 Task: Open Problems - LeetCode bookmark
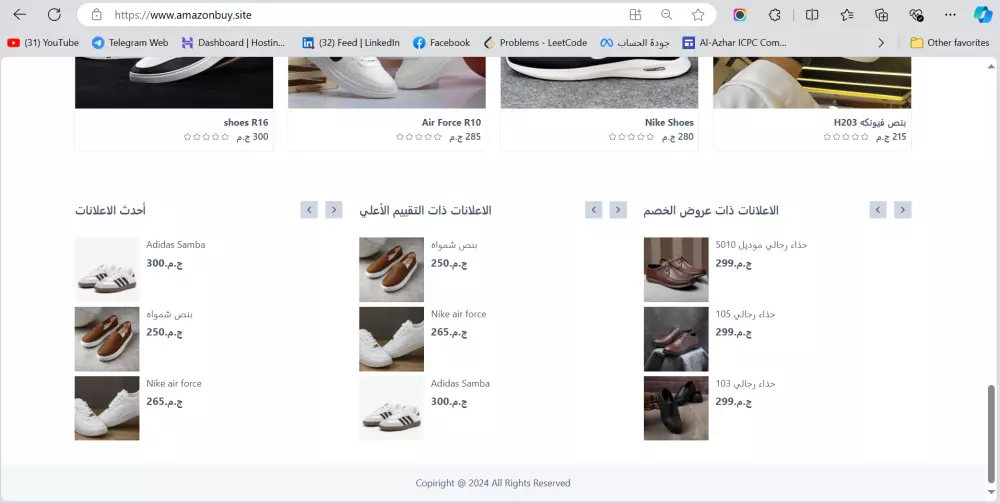pos(535,43)
